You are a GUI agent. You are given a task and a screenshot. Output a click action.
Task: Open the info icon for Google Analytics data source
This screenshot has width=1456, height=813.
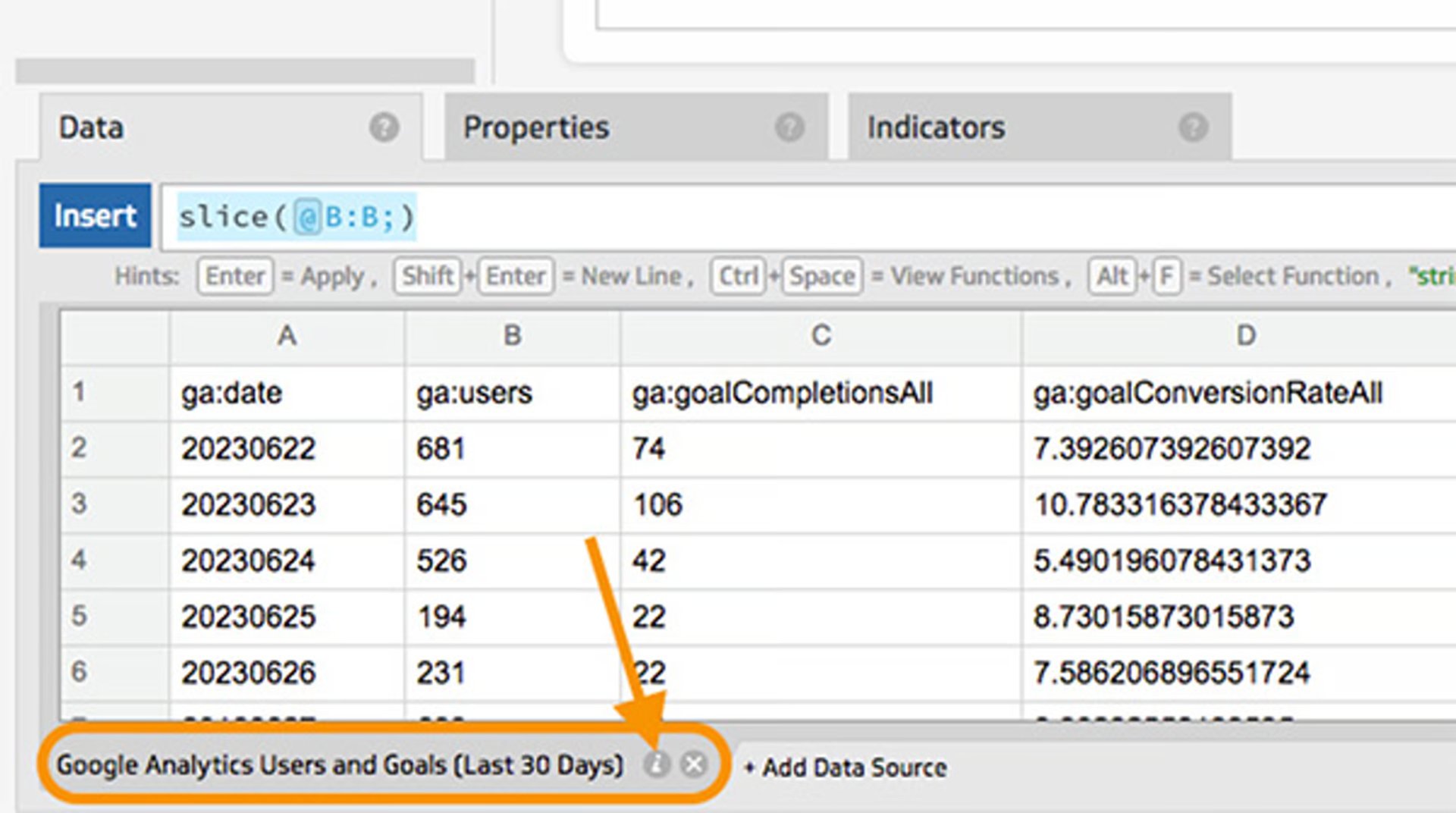pyautogui.click(x=657, y=764)
